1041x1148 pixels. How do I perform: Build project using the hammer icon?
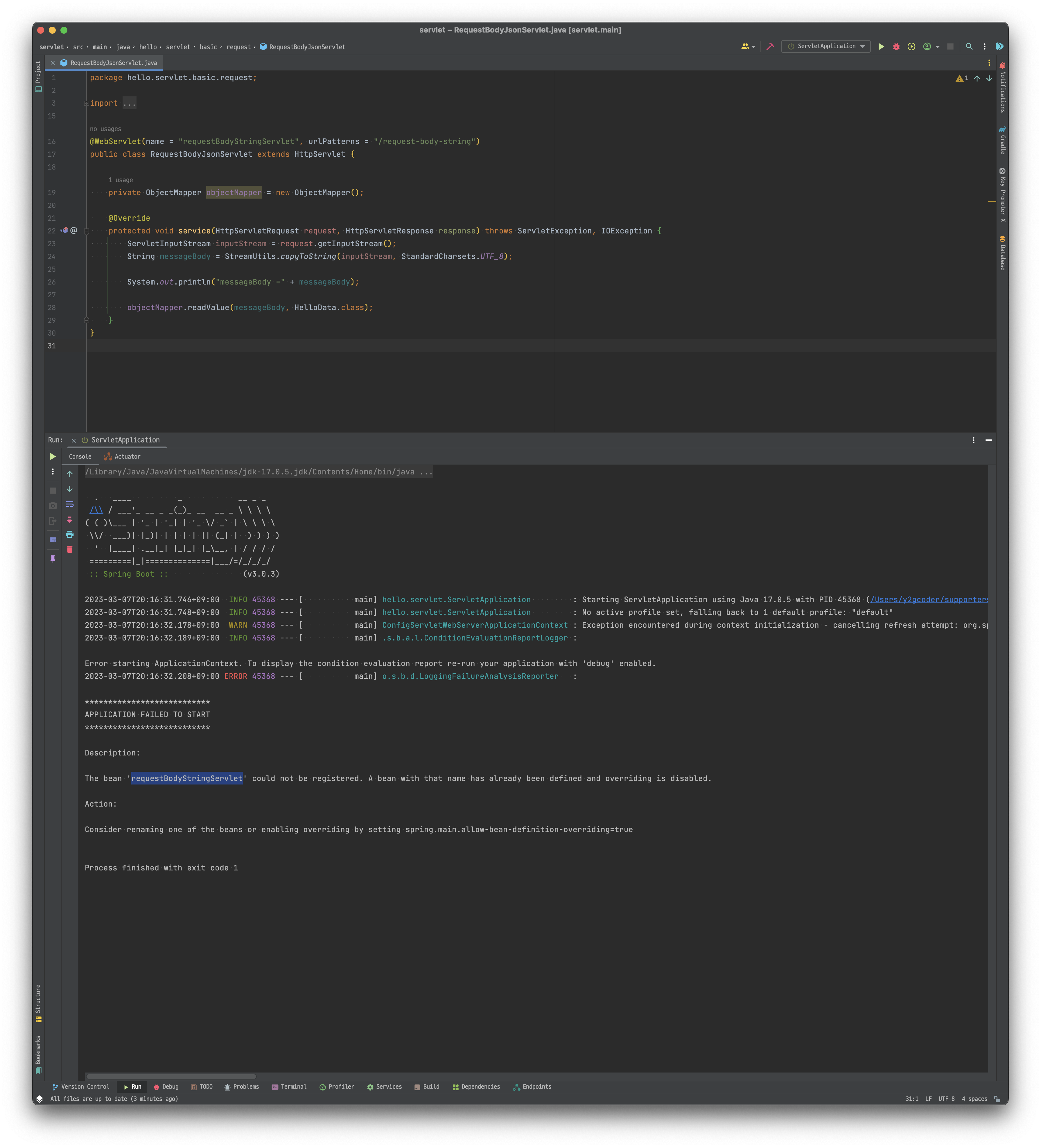pyautogui.click(x=770, y=47)
